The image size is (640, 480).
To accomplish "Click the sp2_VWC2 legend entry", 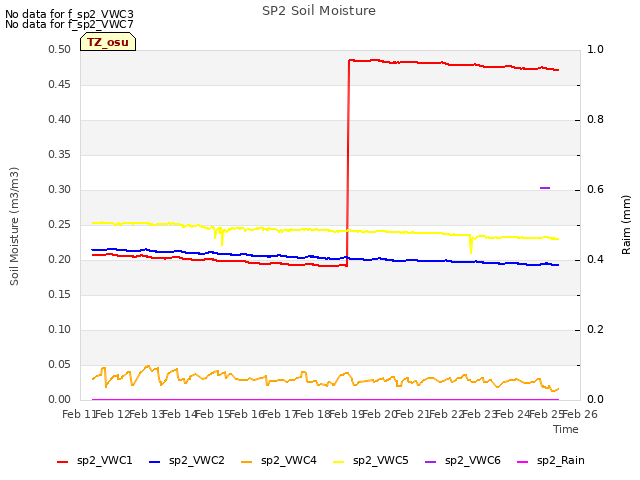I will click(187, 461).
